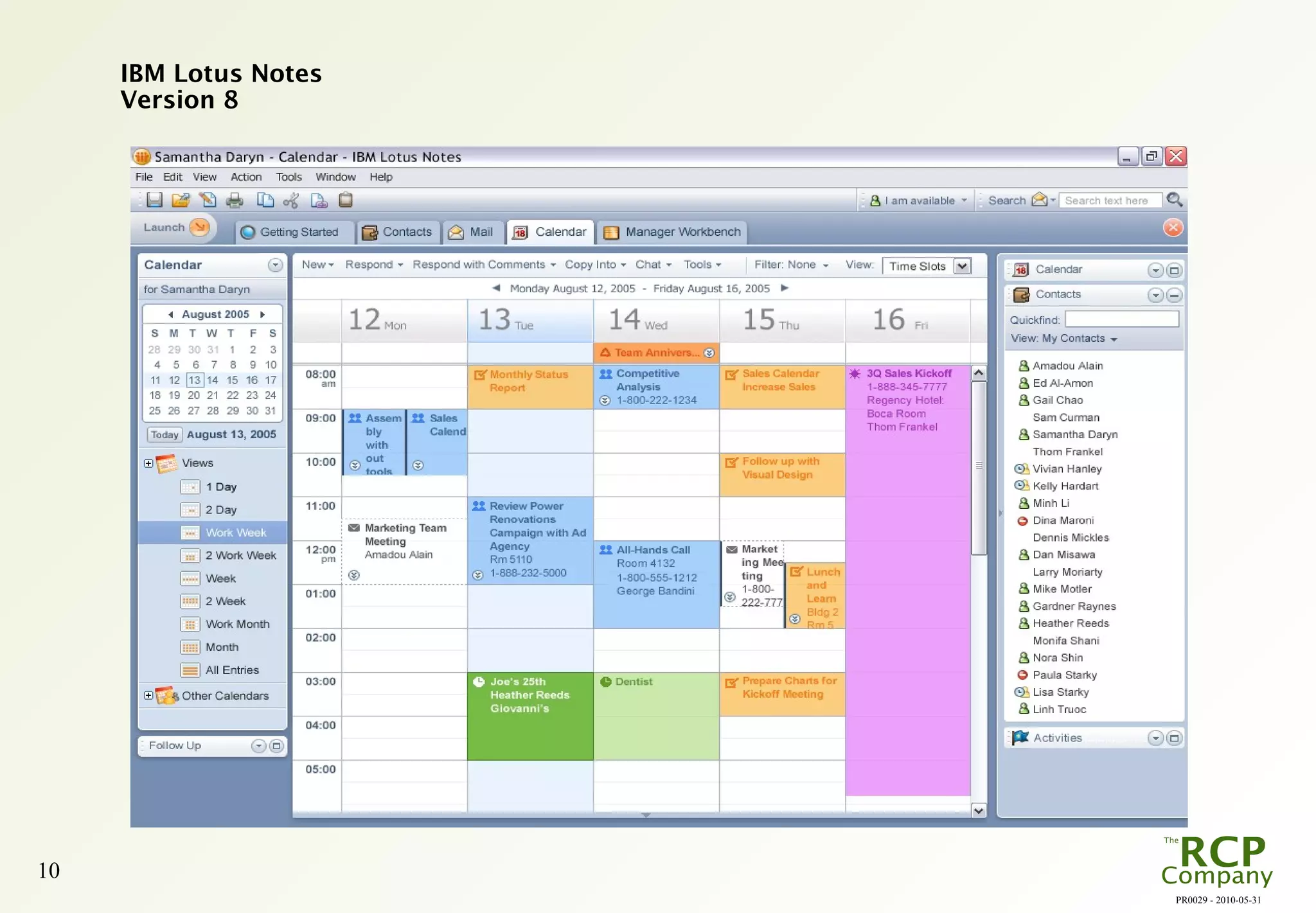The image size is (1316, 913).
Task: Open the Tools menu in menu bar
Action: [289, 177]
